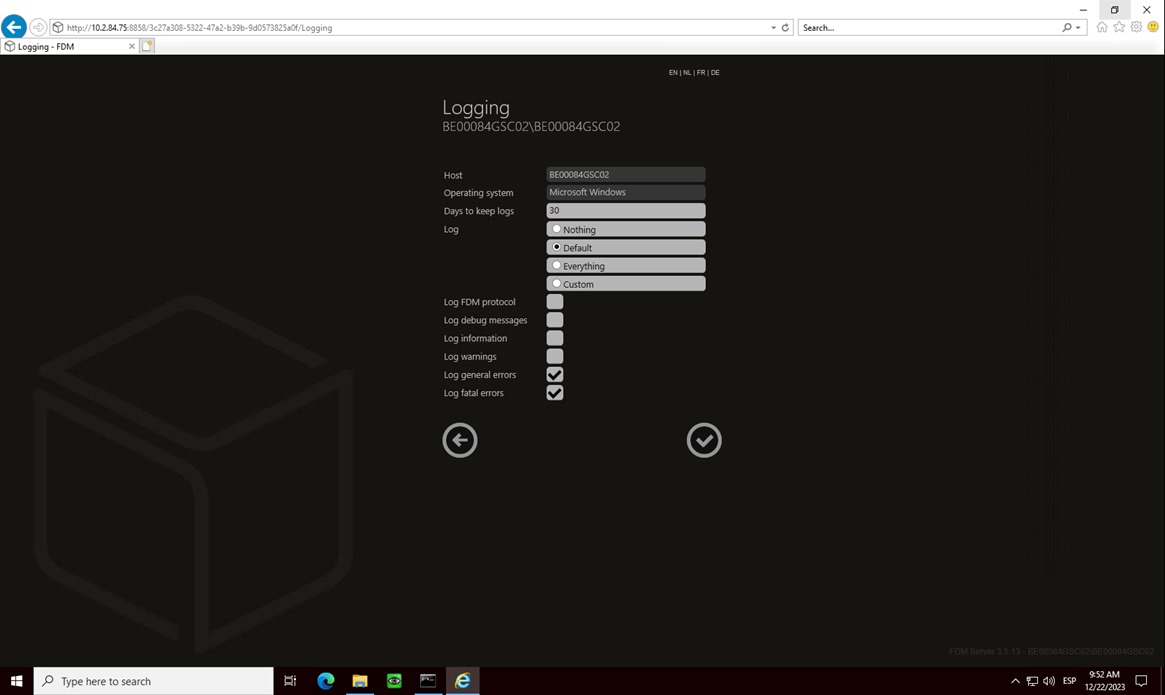Open network status tray icon
Viewport: 1165px width, 695px height.
tap(1032, 681)
